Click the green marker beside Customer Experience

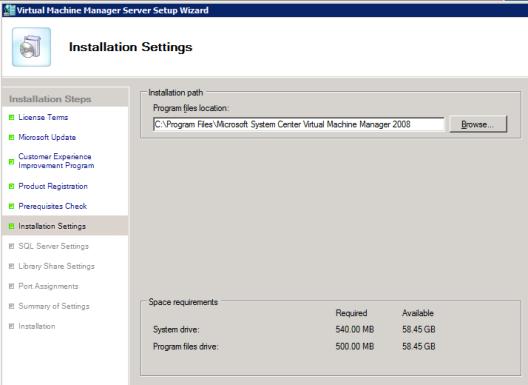(x=11, y=162)
